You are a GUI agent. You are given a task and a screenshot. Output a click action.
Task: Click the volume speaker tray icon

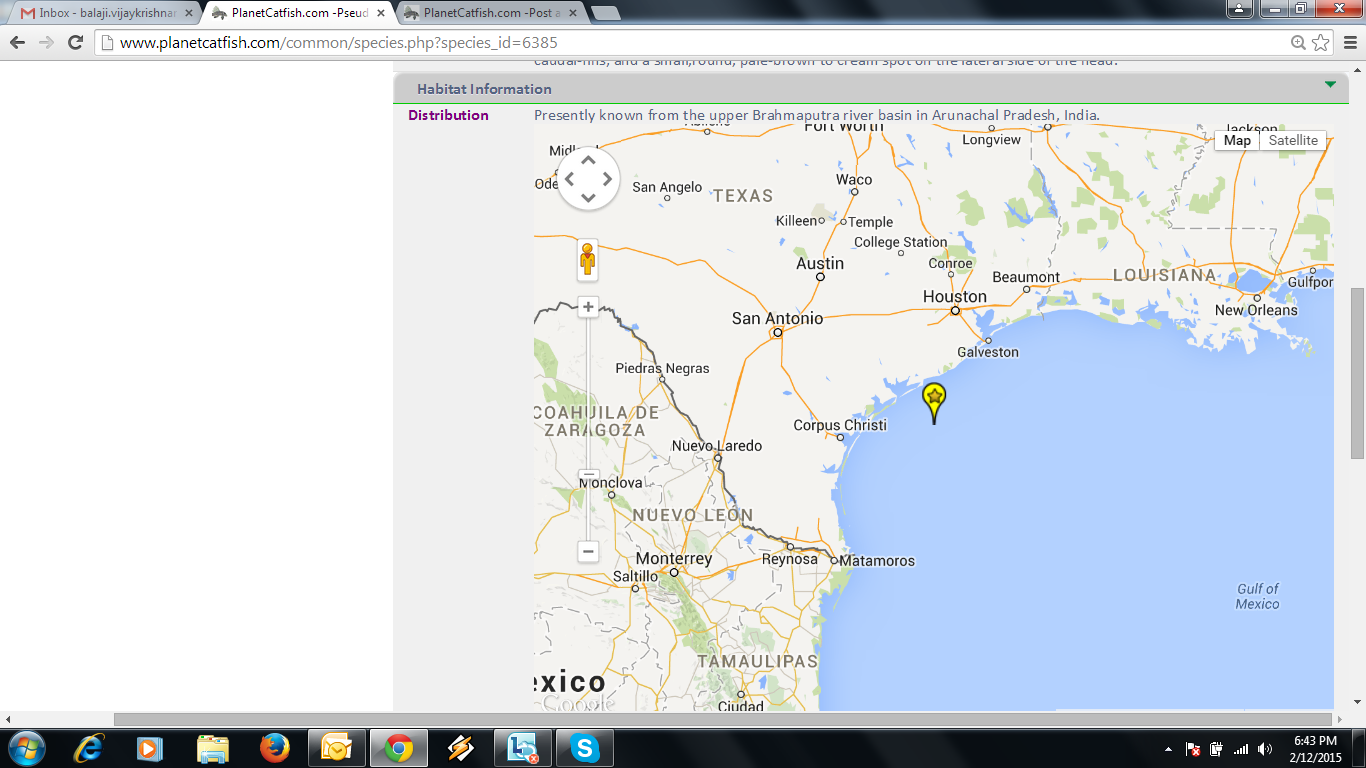1265,749
